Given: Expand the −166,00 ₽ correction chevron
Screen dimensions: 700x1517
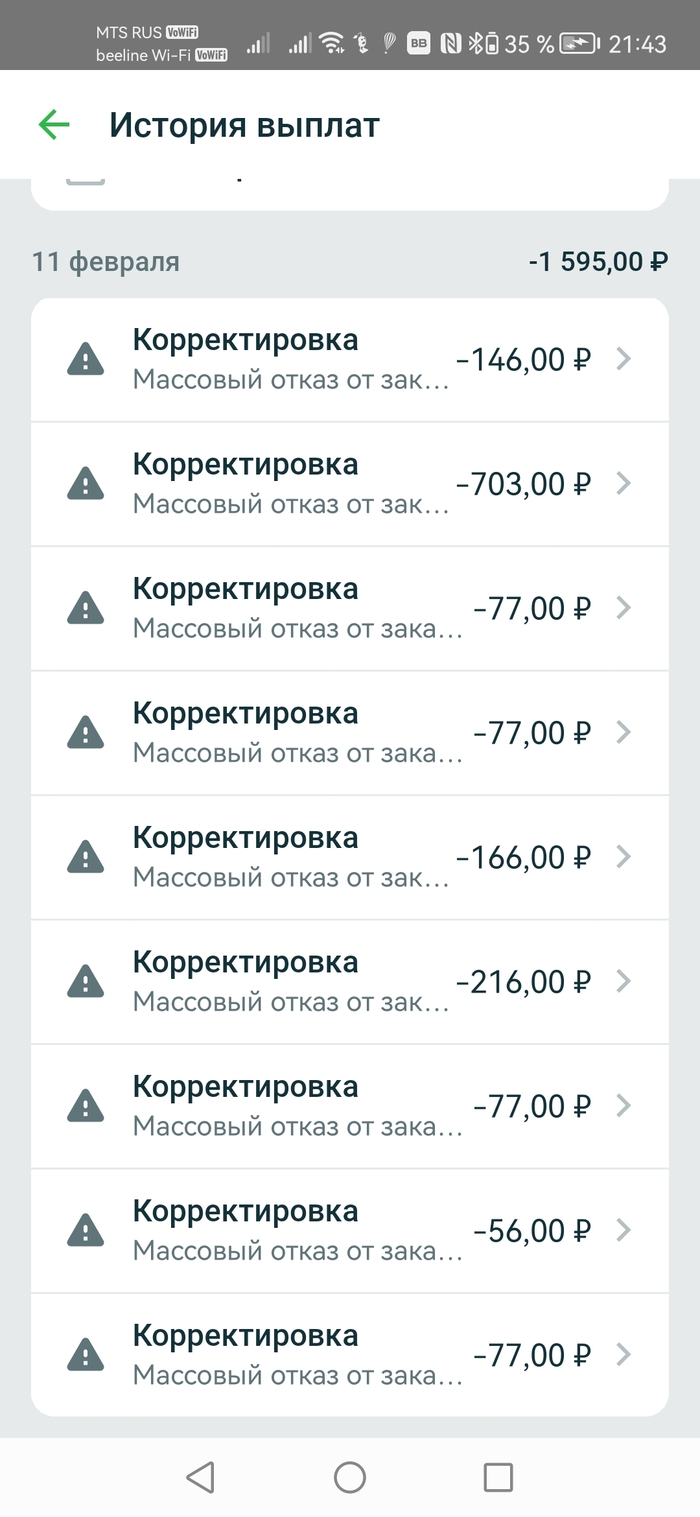Looking at the screenshot, I should (623, 857).
